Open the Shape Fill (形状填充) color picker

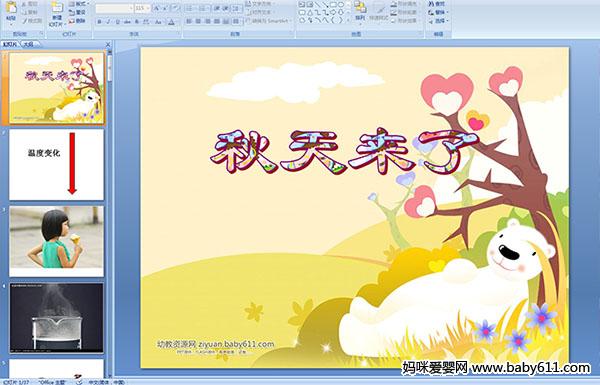pos(406,4)
